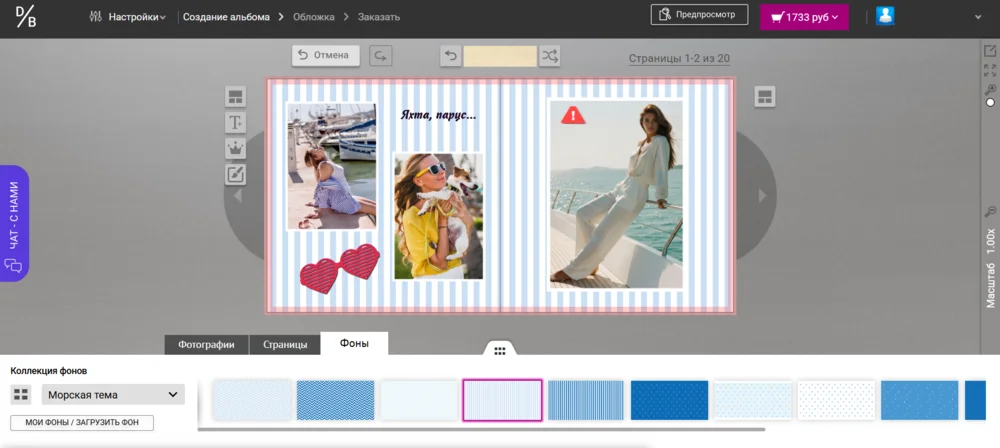Toggle grid view of the backgrounds collection
Viewport: 1000px width, 448px height.
21,395
